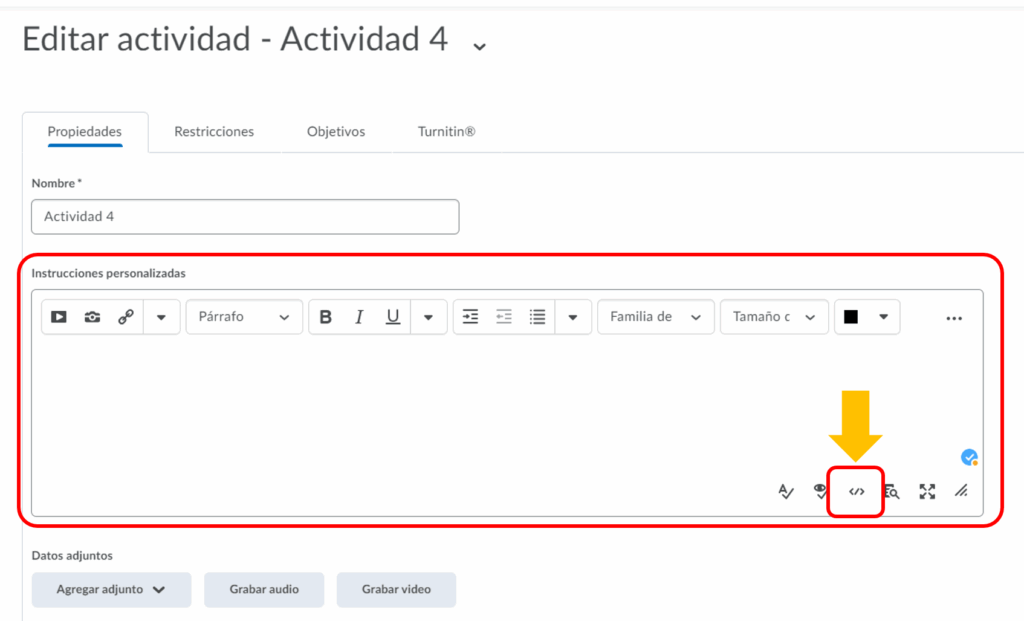This screenshot has height=621, width=1024.
Task: Click the three-dot more actions button
Action: point(954,318)
